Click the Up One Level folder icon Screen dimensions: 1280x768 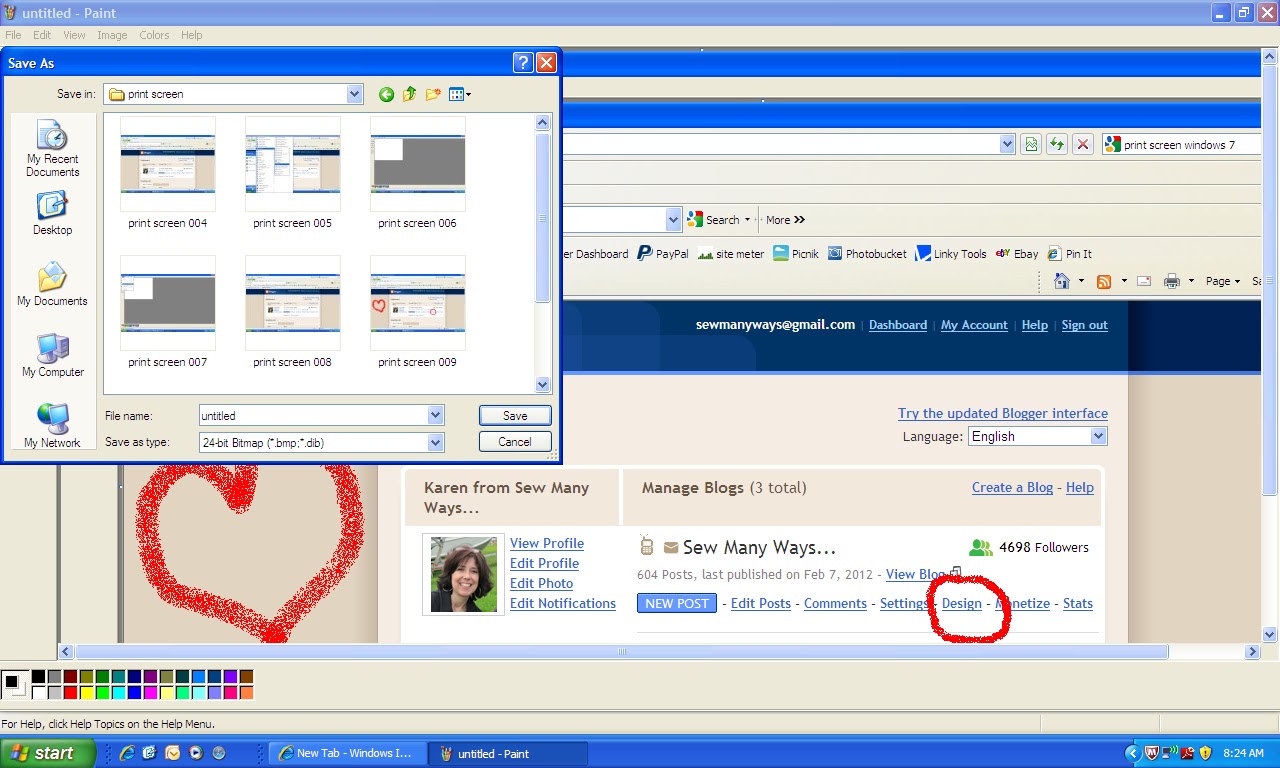coord(409,93)
